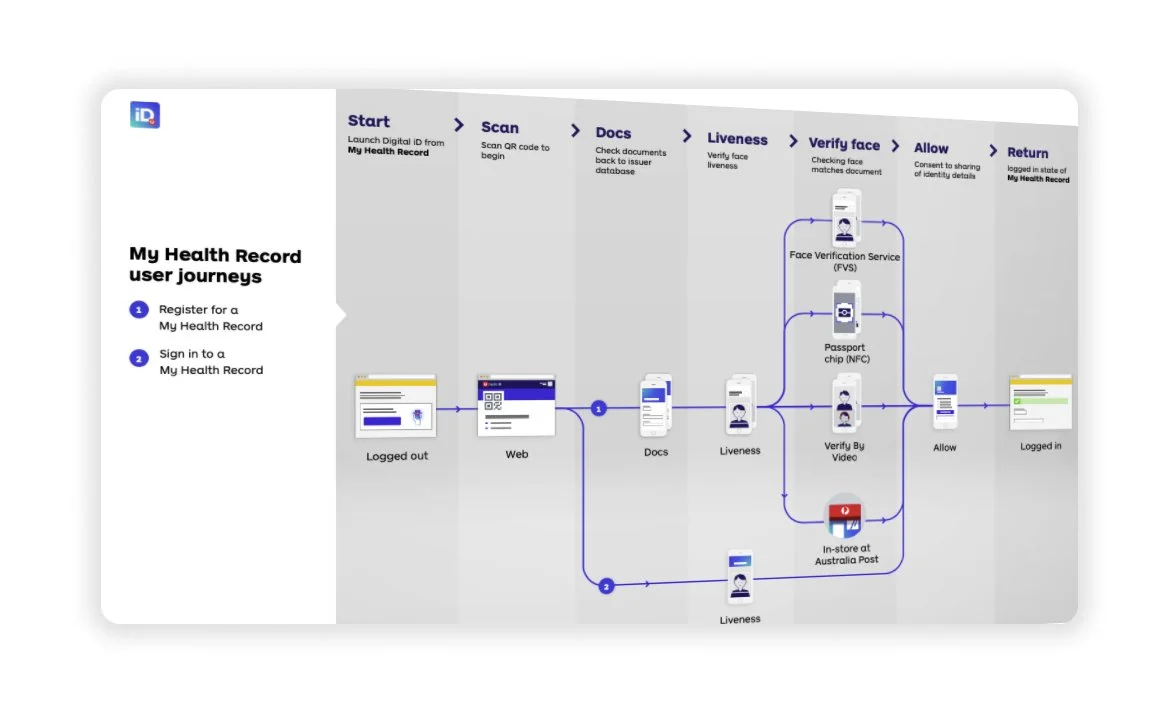The width and height of the screenshot is (1153, 705).
Task: Select the Start step heading
Action: pos(368,121)
